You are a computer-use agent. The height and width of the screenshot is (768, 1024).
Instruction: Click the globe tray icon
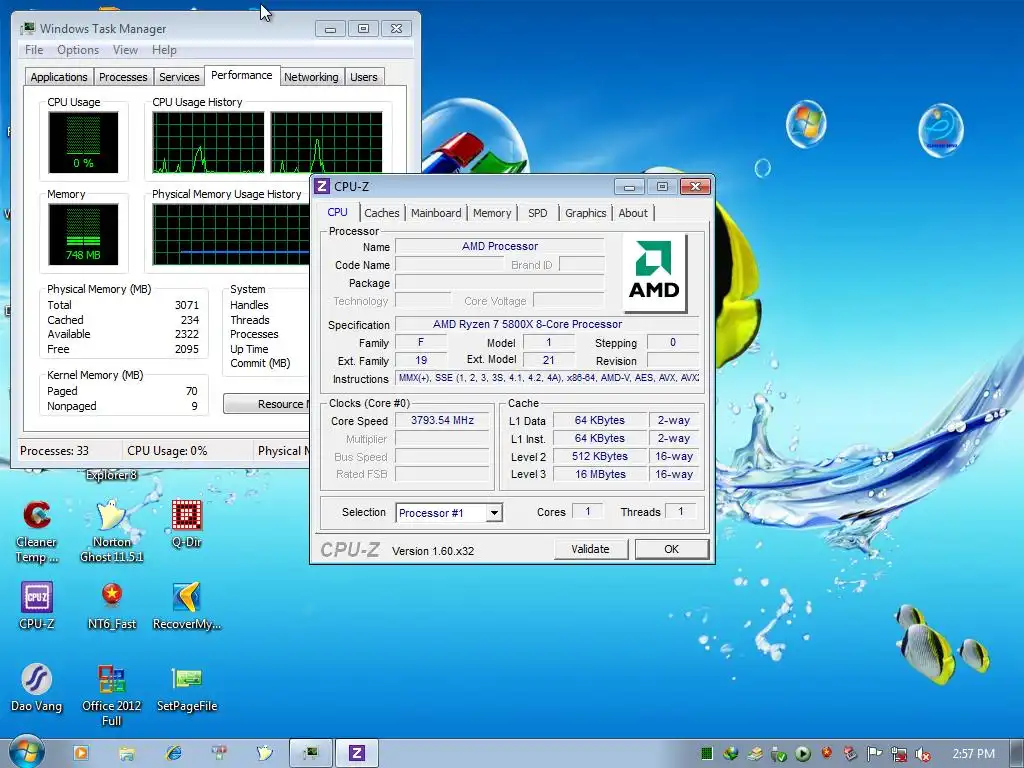(x=731, y=754)
